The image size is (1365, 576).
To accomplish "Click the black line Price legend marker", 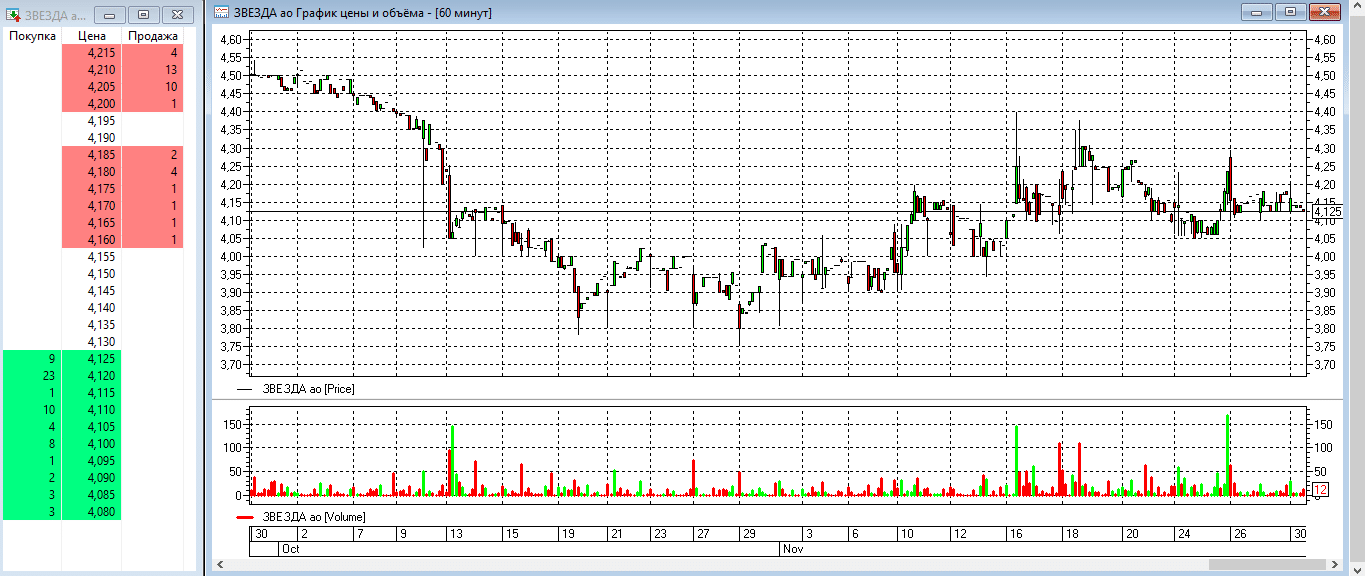I will [245, 388].
